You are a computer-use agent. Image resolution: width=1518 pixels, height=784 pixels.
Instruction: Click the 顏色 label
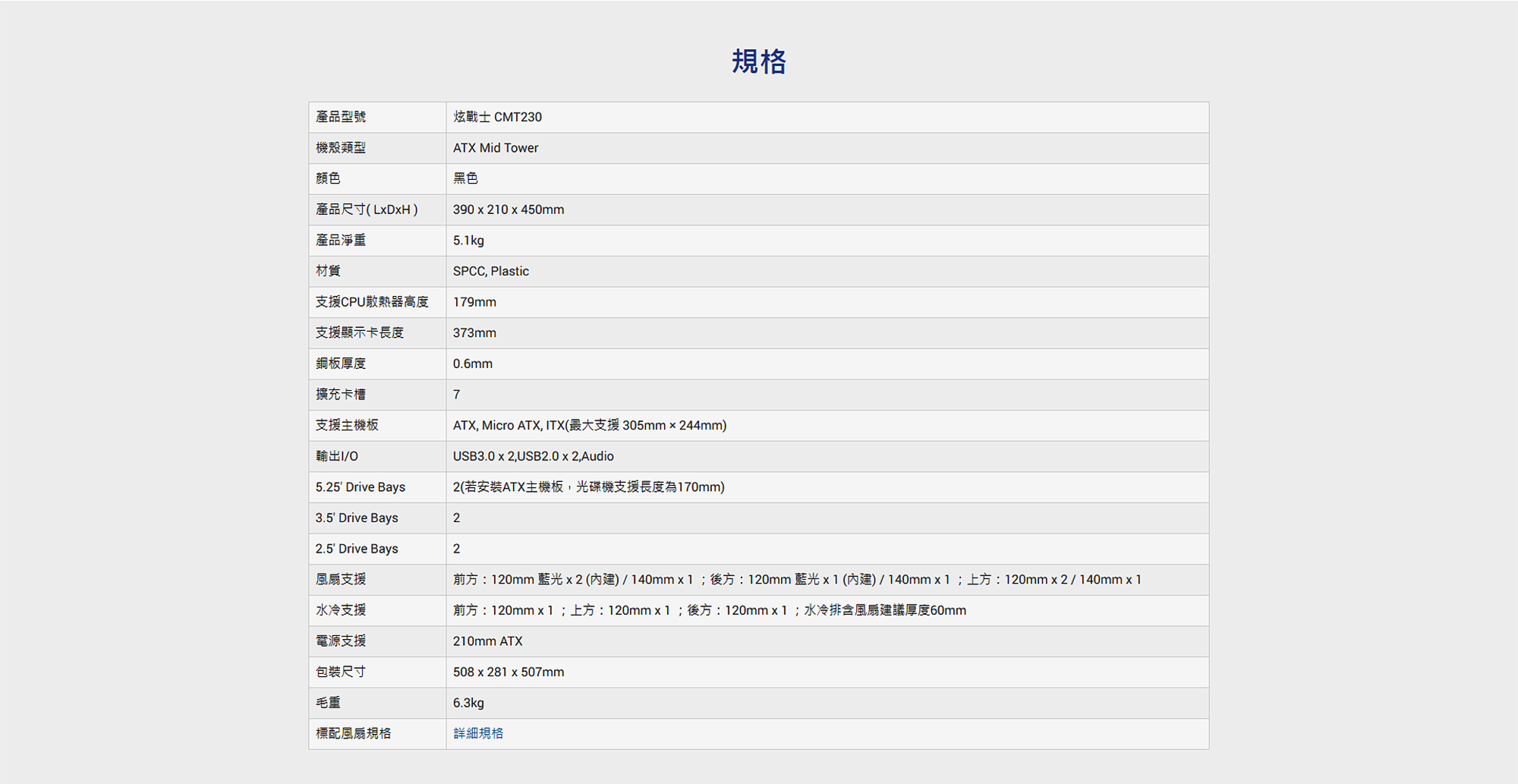tap(328, 178)
